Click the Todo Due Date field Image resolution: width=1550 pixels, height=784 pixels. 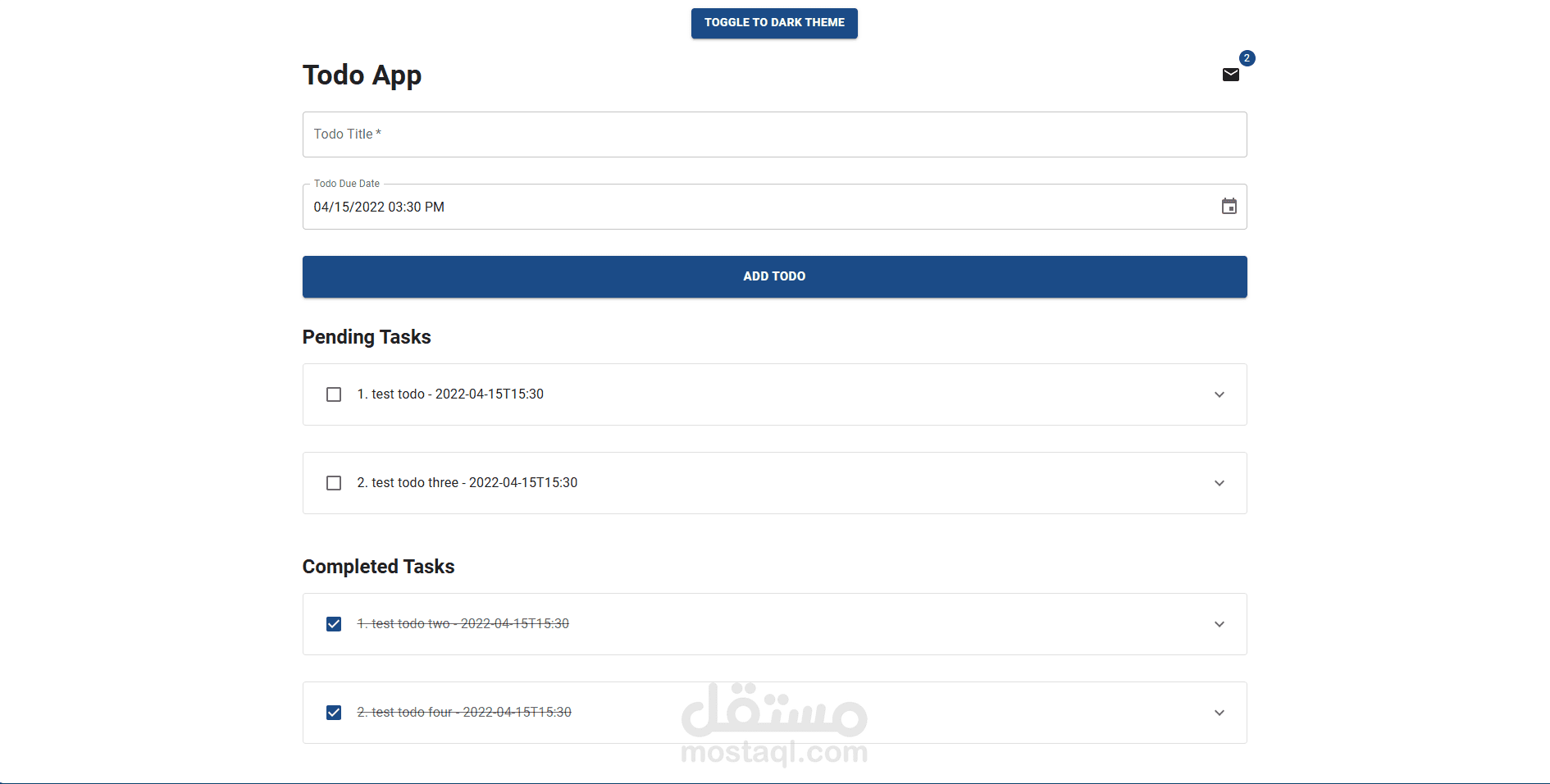tap(774, 207)
